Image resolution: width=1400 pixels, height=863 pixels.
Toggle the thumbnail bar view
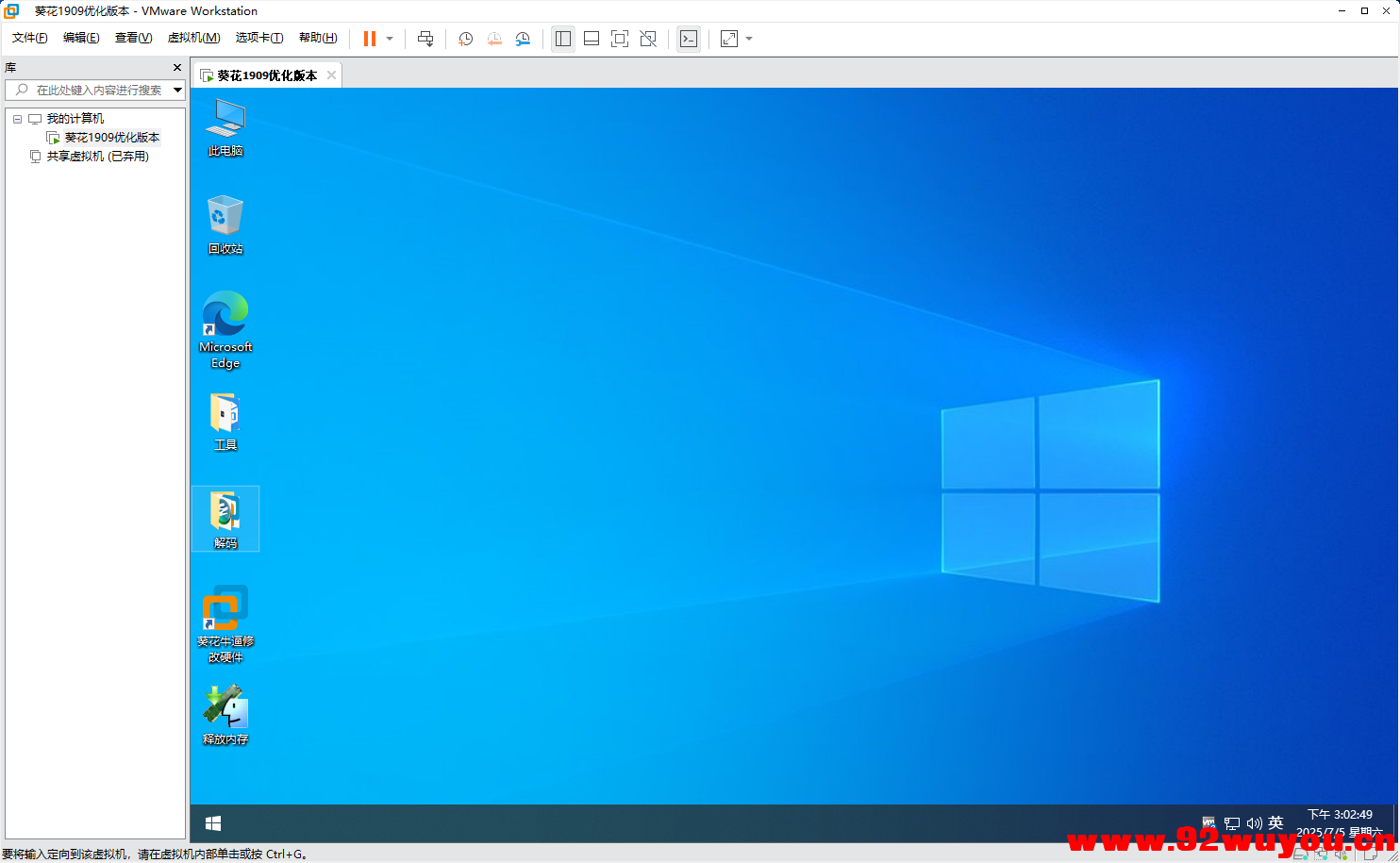click(x=592, y=39)
